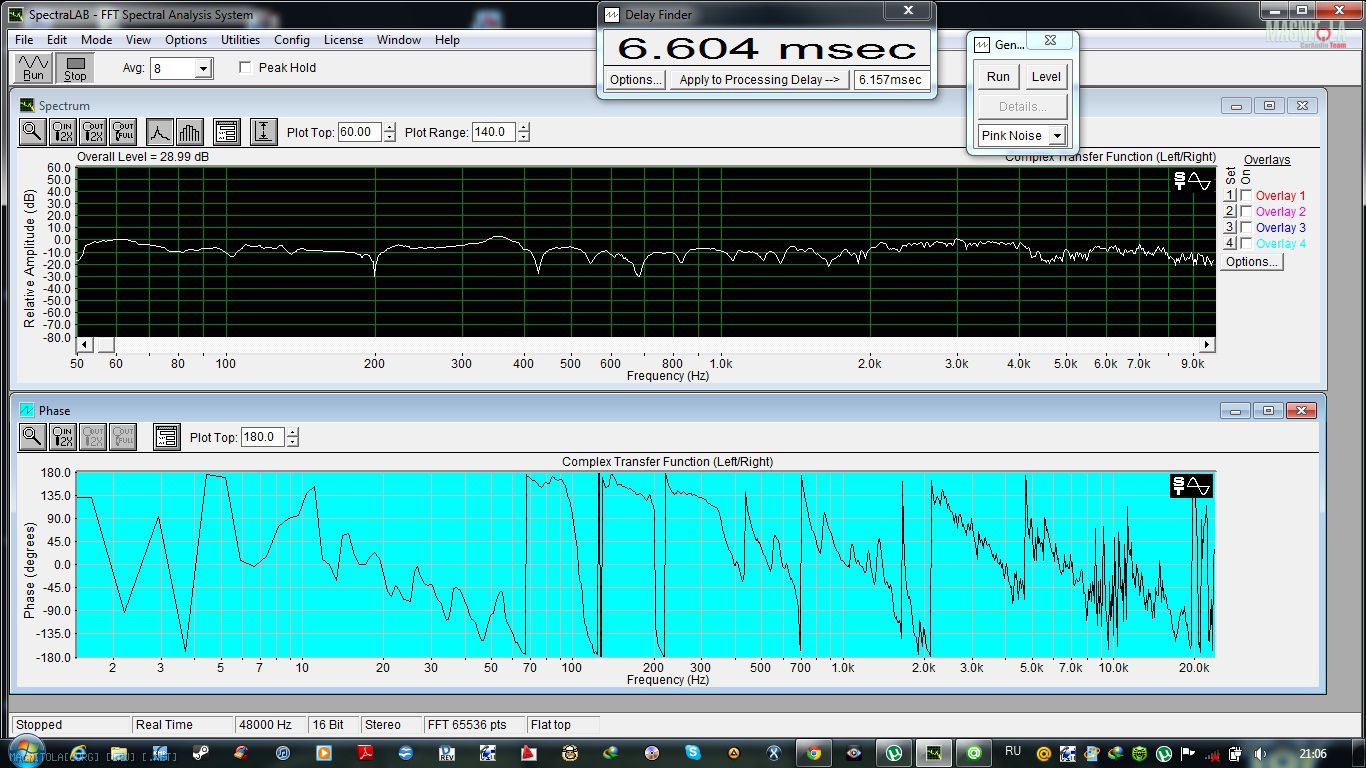Increase Plot Range with up arrow

tap(523, 127)
